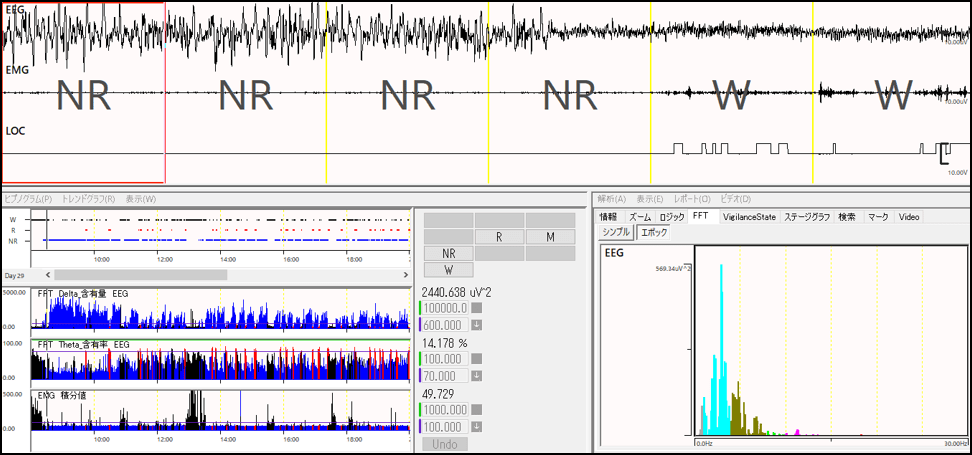Click the M stage button
972x455 pixels.
550,237
